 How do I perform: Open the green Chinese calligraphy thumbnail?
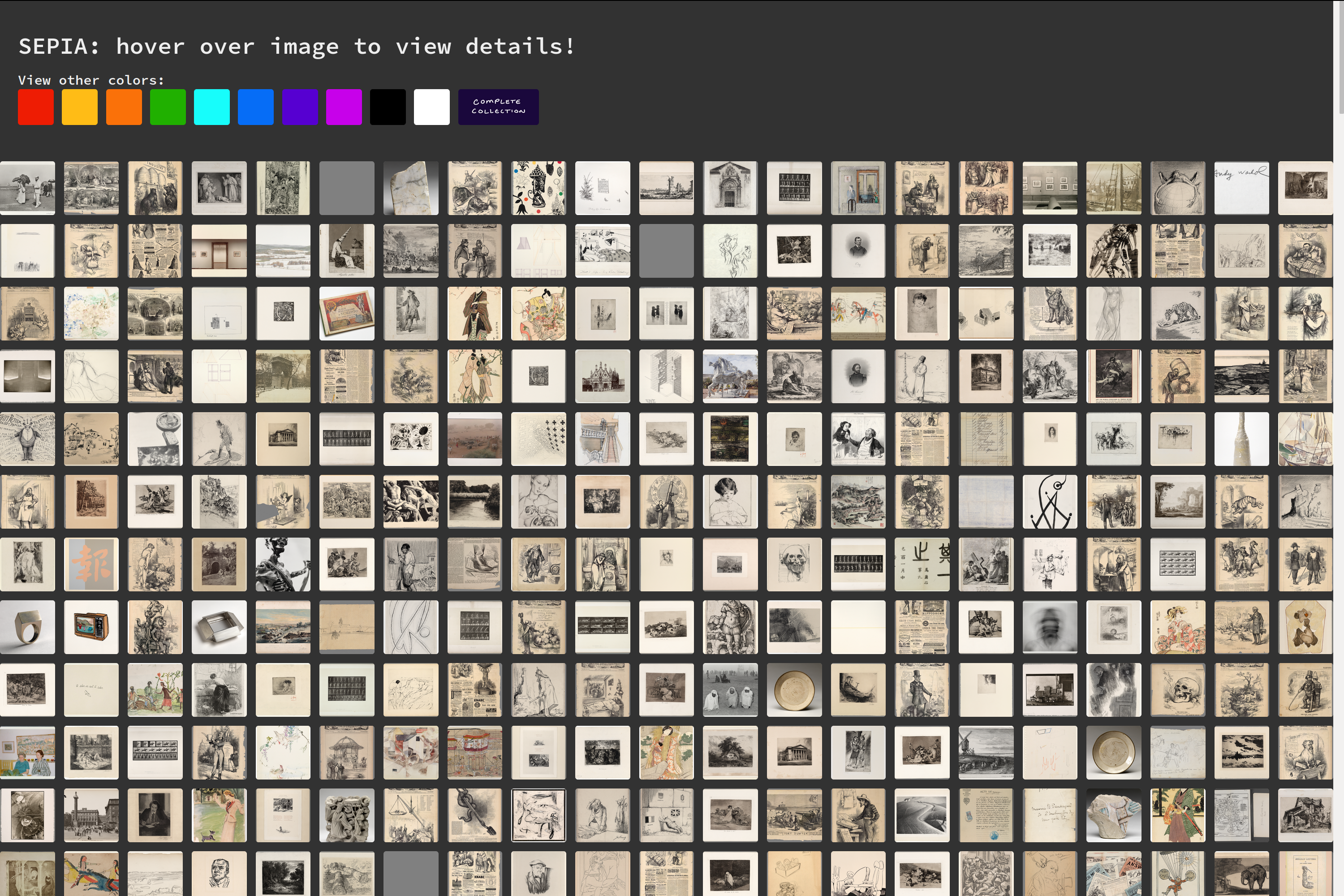922,564
